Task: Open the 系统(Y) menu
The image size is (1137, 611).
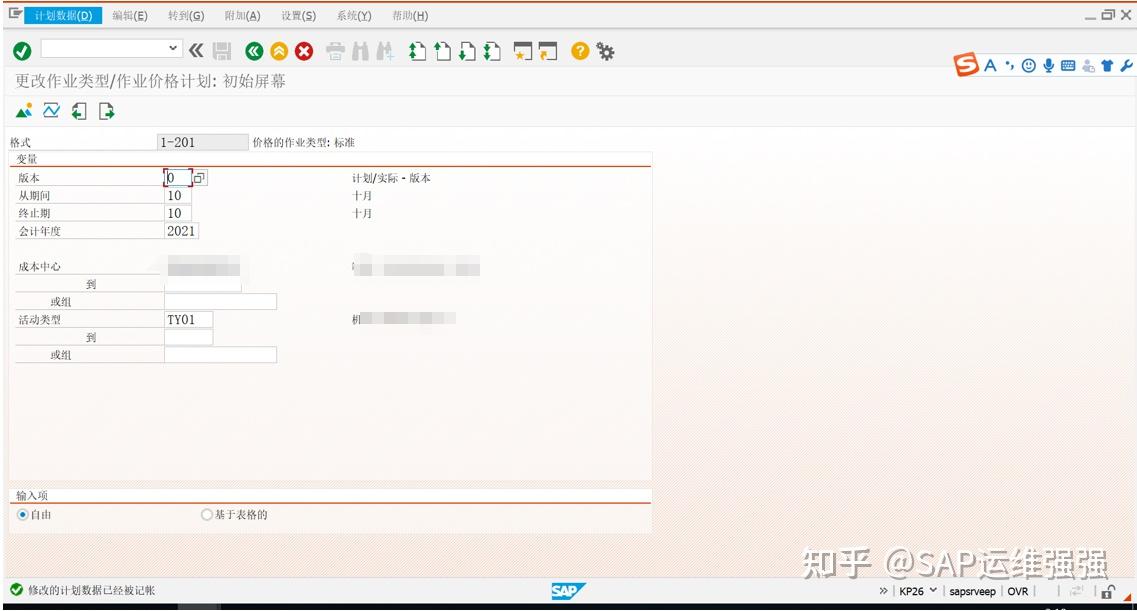Action: pyautogui.click(x=356, y=15)
